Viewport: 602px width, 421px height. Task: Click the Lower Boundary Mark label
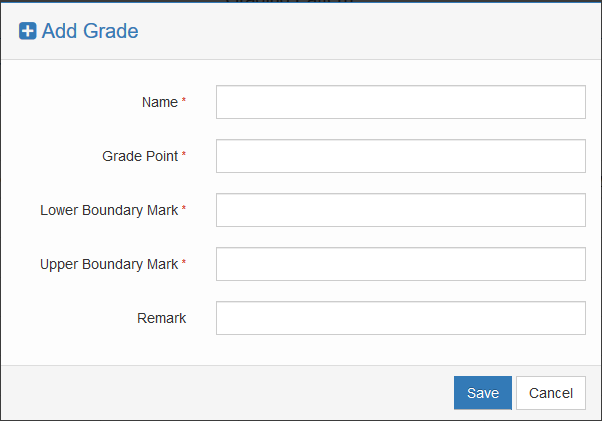[109, 210]
